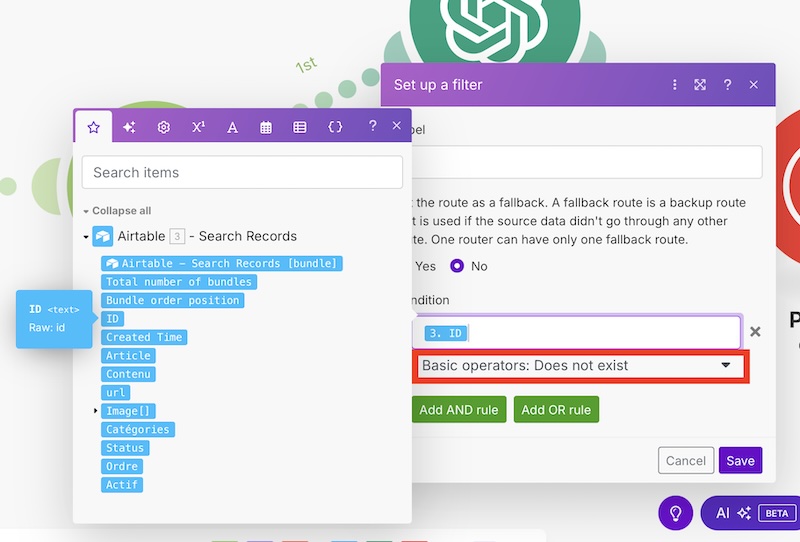Image resolution: width=800 pixels, height=542 pixels.
Task: Select the Ordre pill
Action: coord(122,466)
